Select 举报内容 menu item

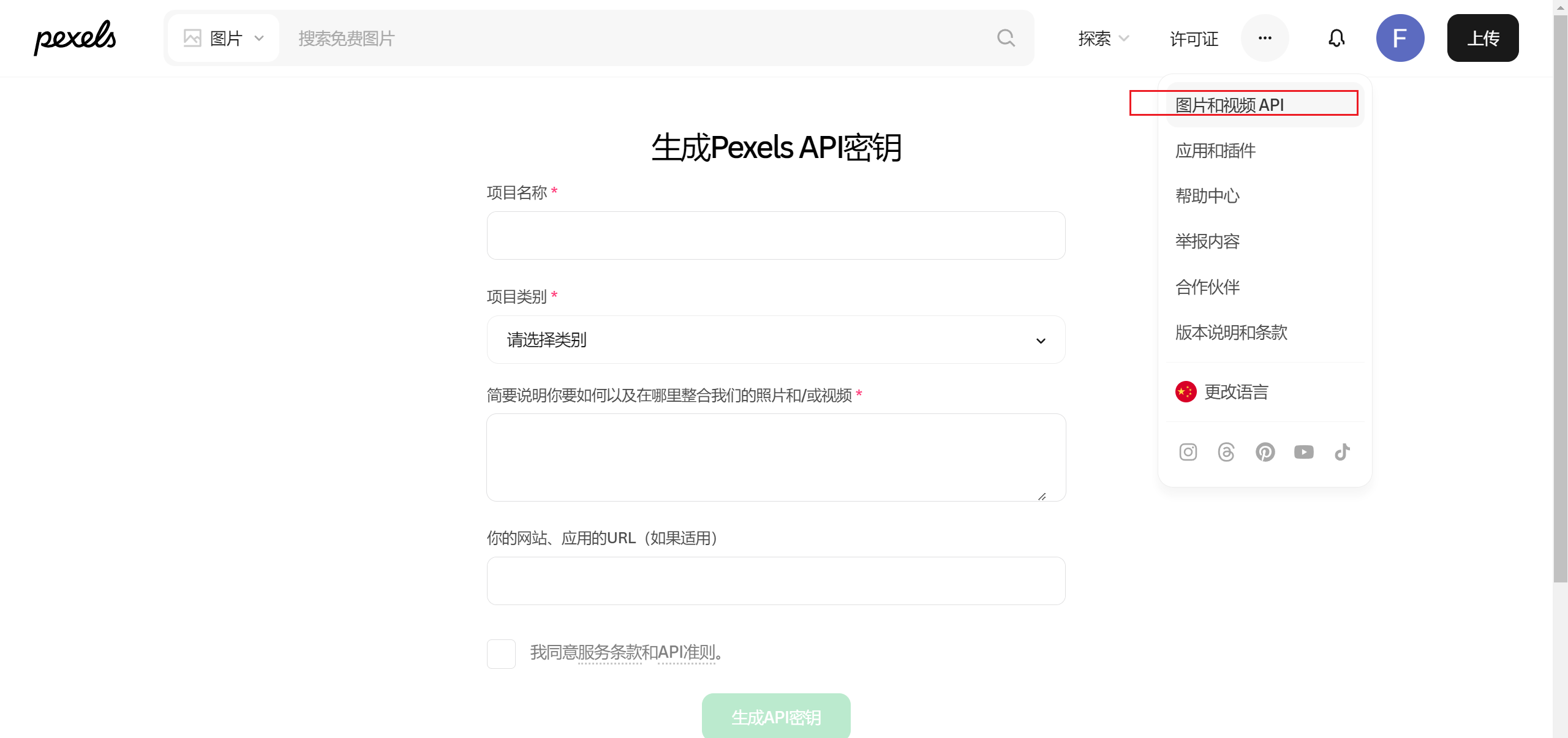pyautogui.click(x=1265, y=241)
